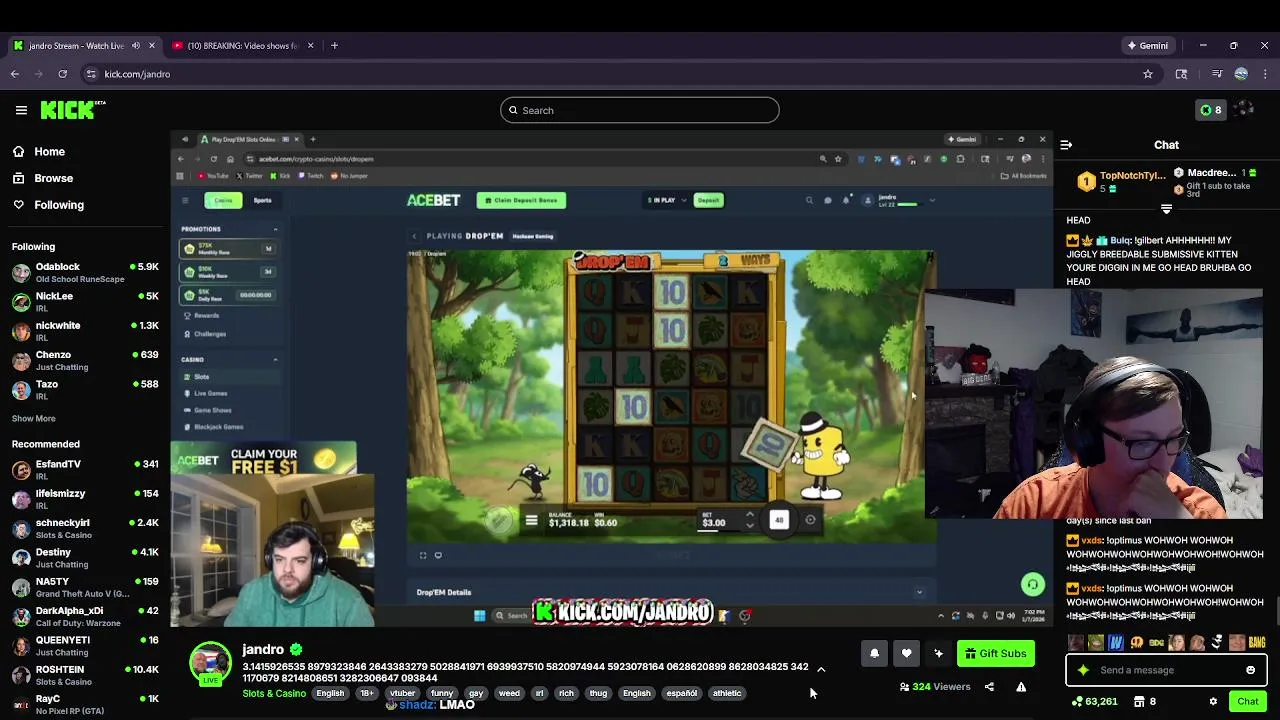Open the Slots & Casino category link
The height and width of the screenshot is (720, 1280).
274,693
